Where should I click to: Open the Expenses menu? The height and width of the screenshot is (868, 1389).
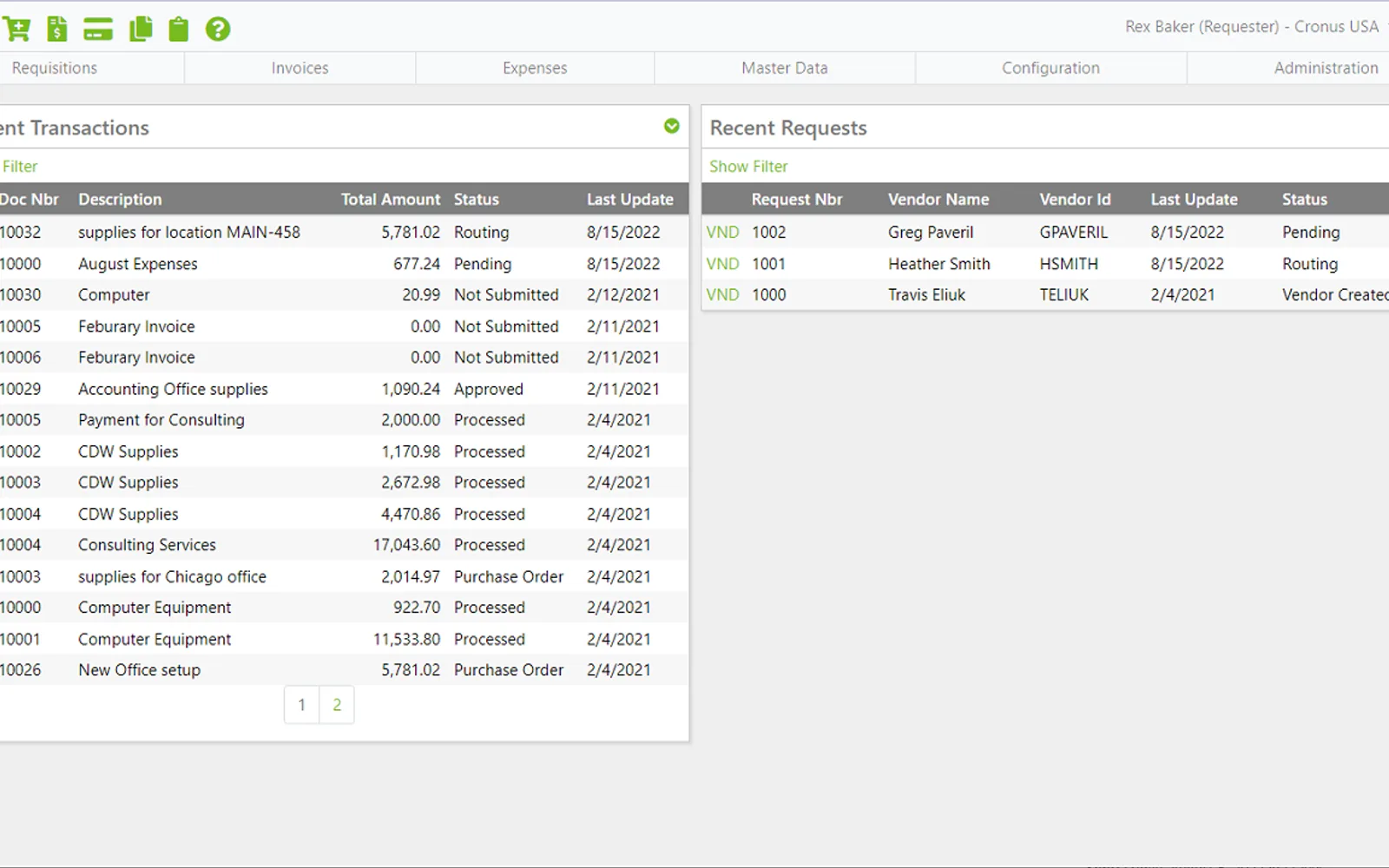(x=535, y=68)
